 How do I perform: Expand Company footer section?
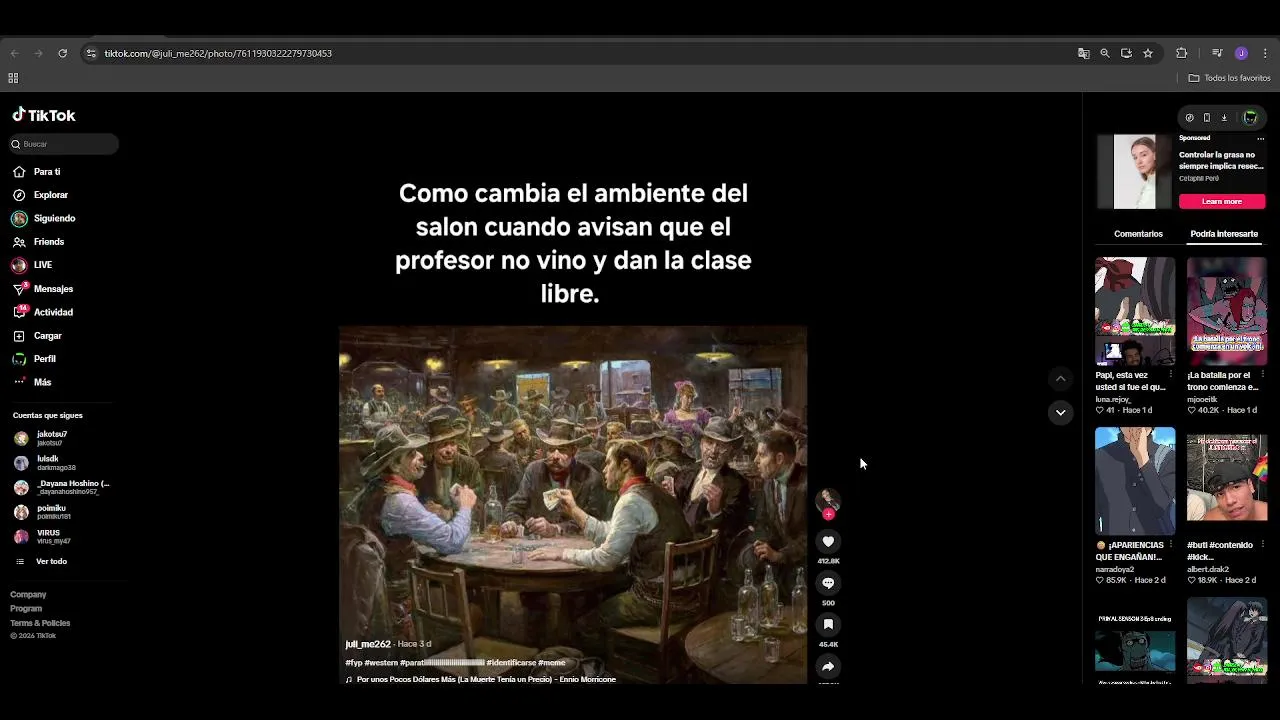[28, 595]
